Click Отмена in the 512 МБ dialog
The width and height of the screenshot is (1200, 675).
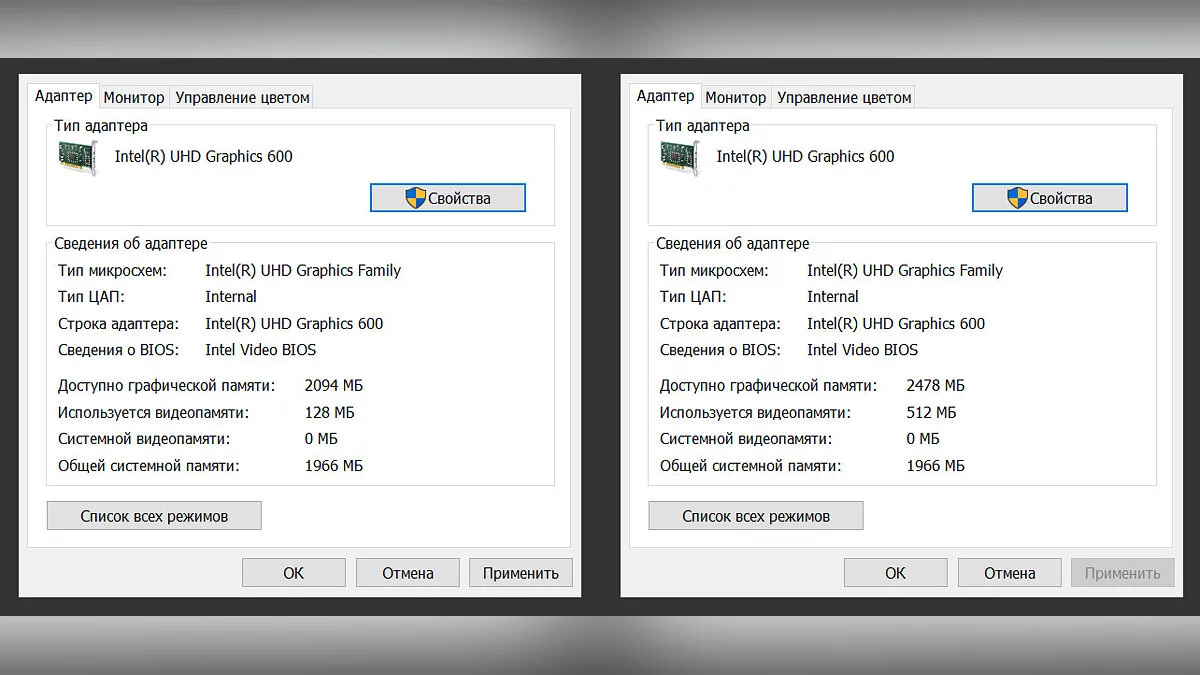tap(1009, 573)
